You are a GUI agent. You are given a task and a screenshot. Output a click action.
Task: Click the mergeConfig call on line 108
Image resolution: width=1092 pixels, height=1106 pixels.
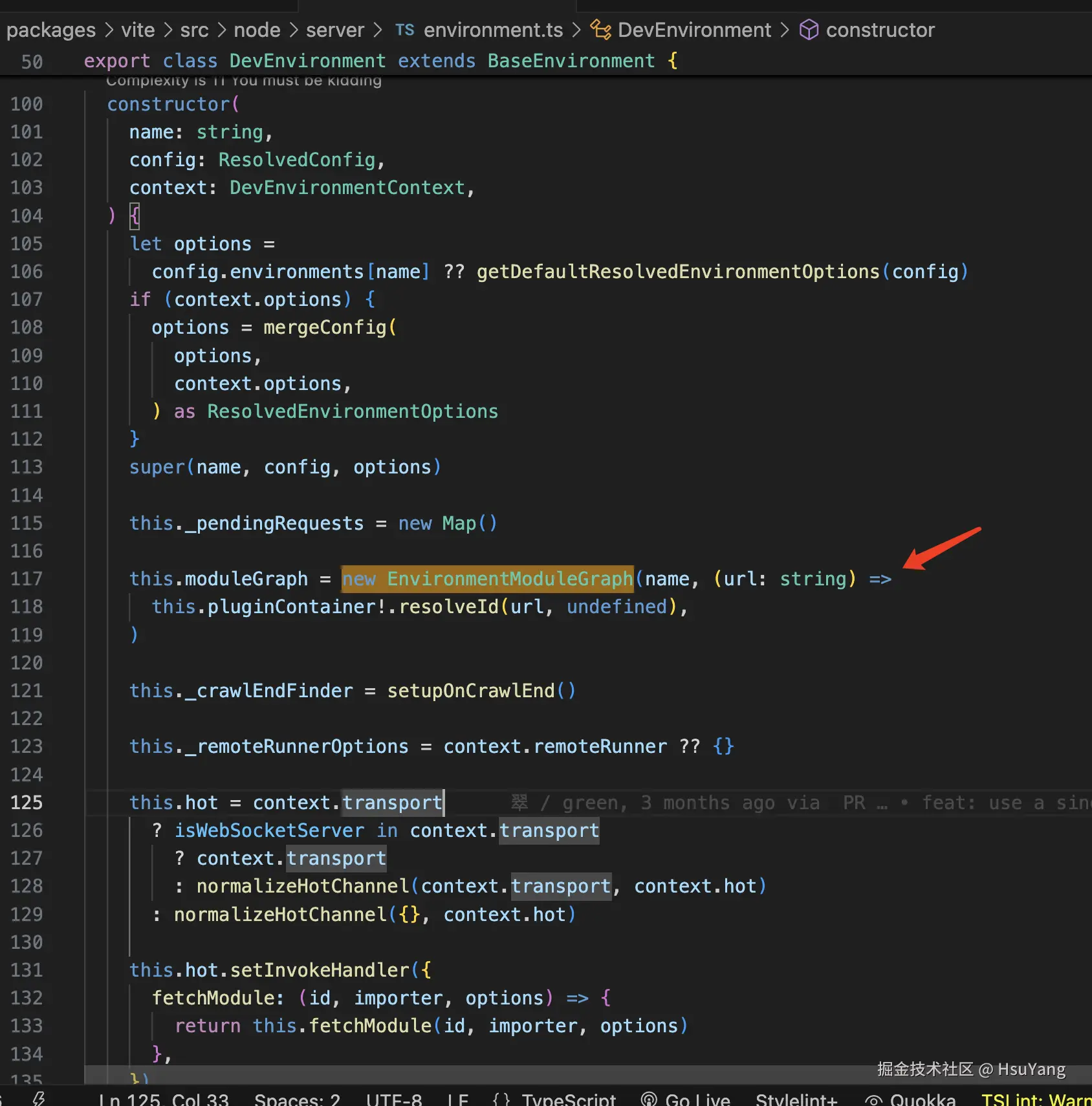tap(325, 327)
